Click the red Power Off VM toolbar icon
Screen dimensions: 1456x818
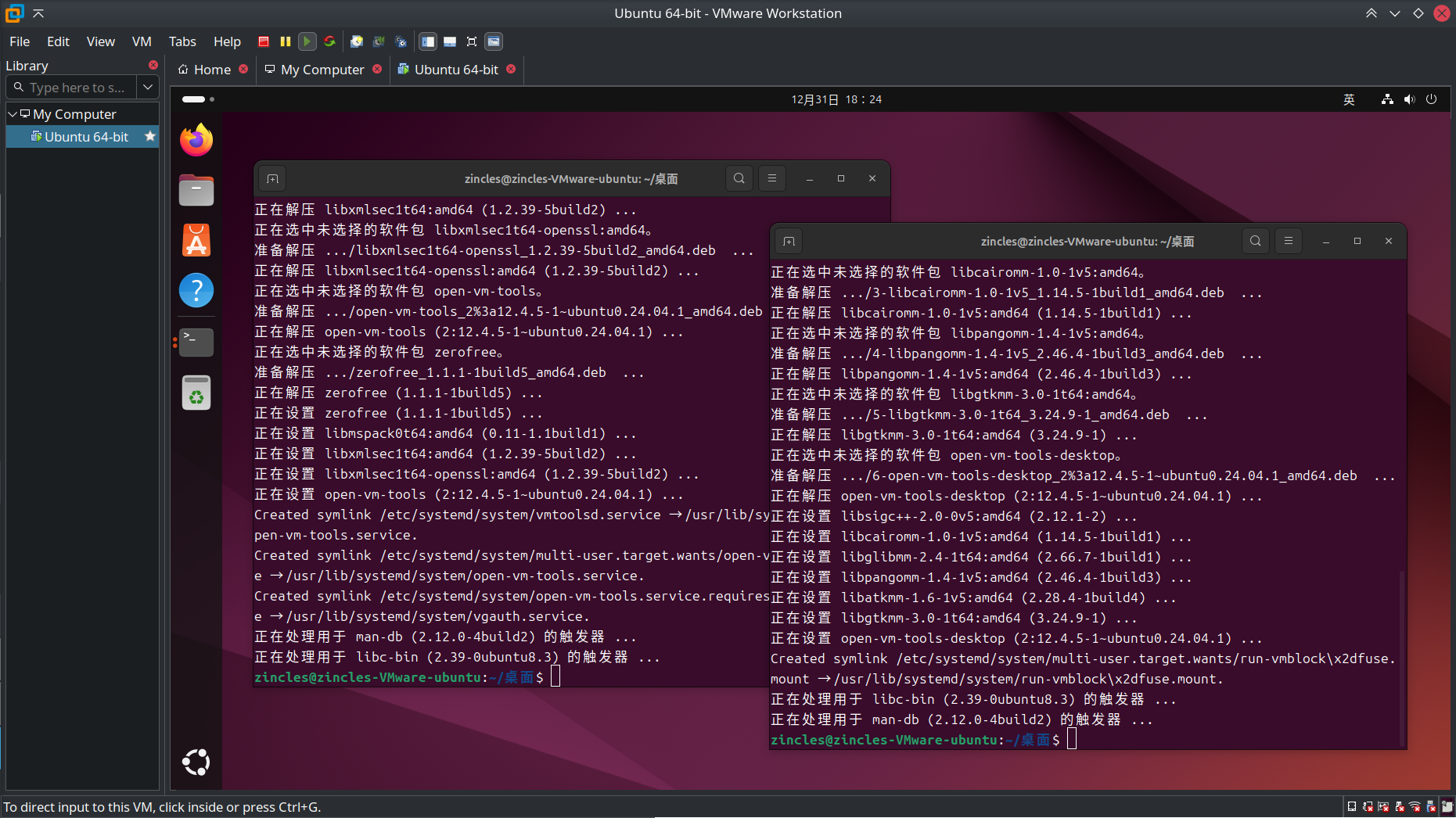point(264,41)
